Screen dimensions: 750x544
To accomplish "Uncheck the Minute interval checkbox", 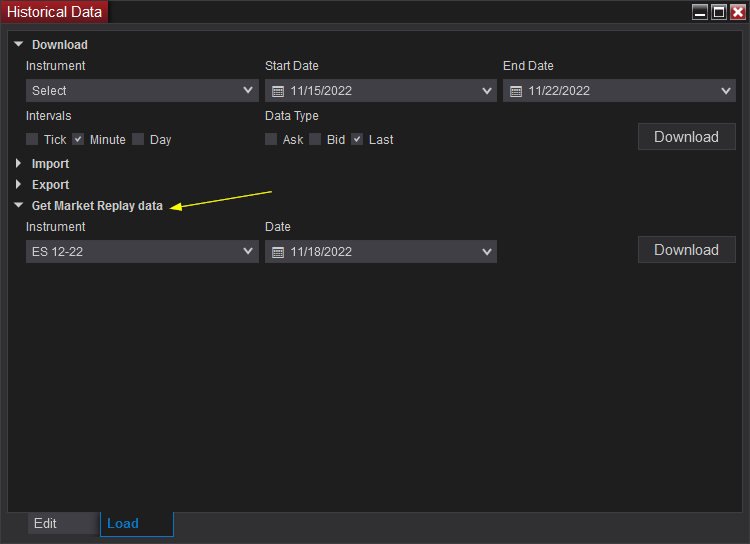I will [x=78, y=139].
